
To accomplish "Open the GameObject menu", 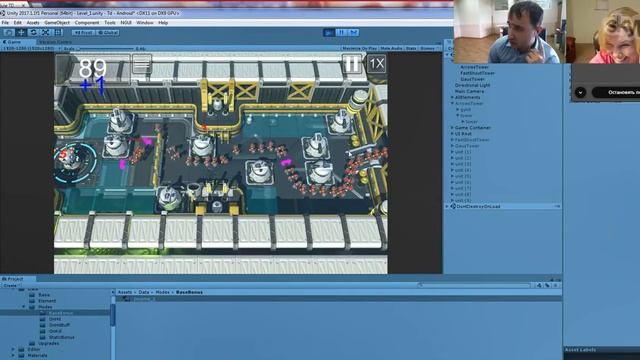I will 57,23.
